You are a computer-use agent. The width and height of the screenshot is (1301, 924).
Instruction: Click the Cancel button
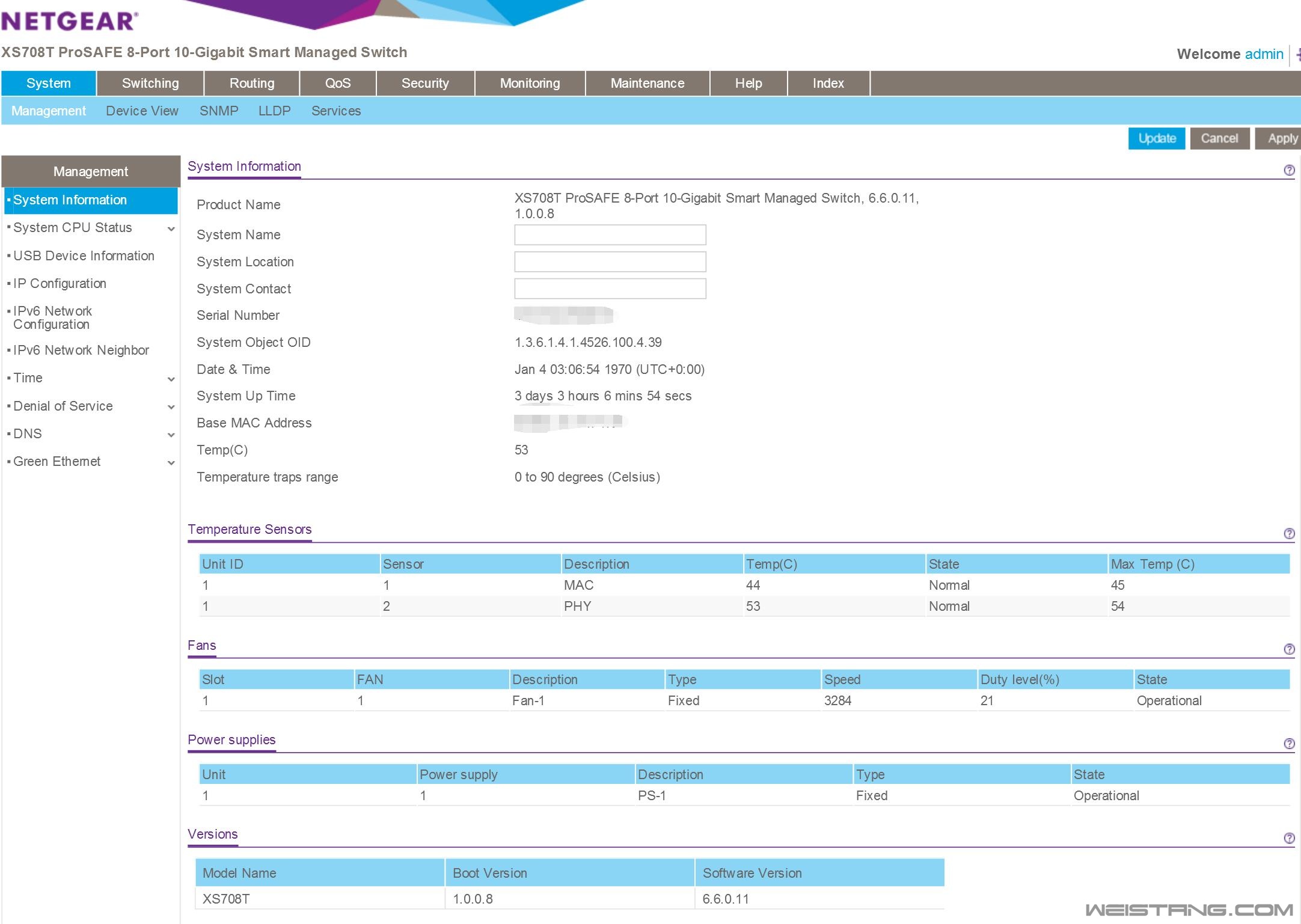point(1219,138)
